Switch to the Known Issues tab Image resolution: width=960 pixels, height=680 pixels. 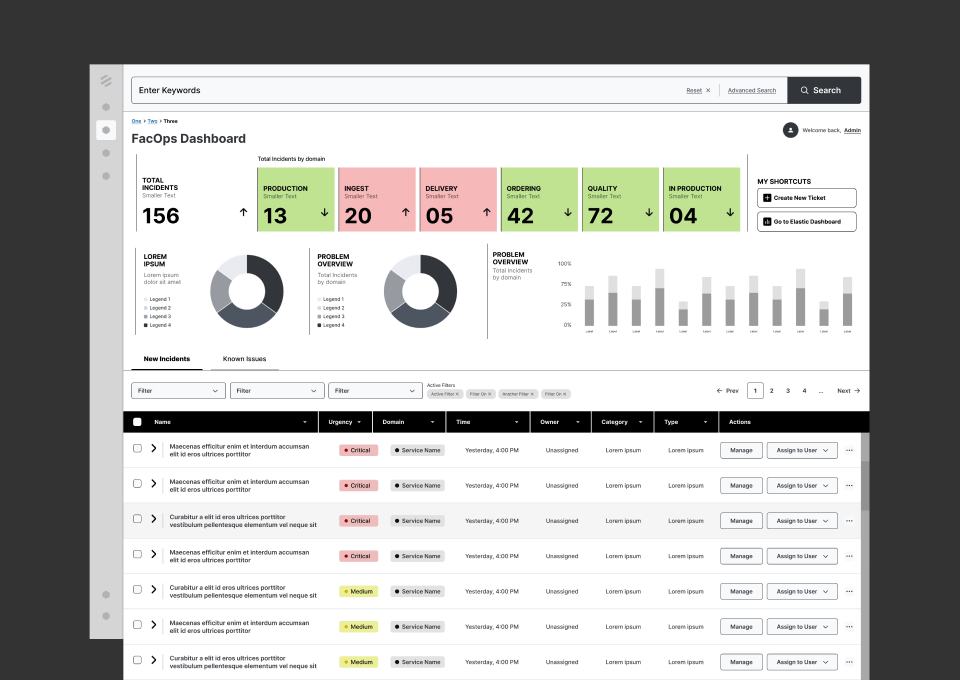click(244, 359)
